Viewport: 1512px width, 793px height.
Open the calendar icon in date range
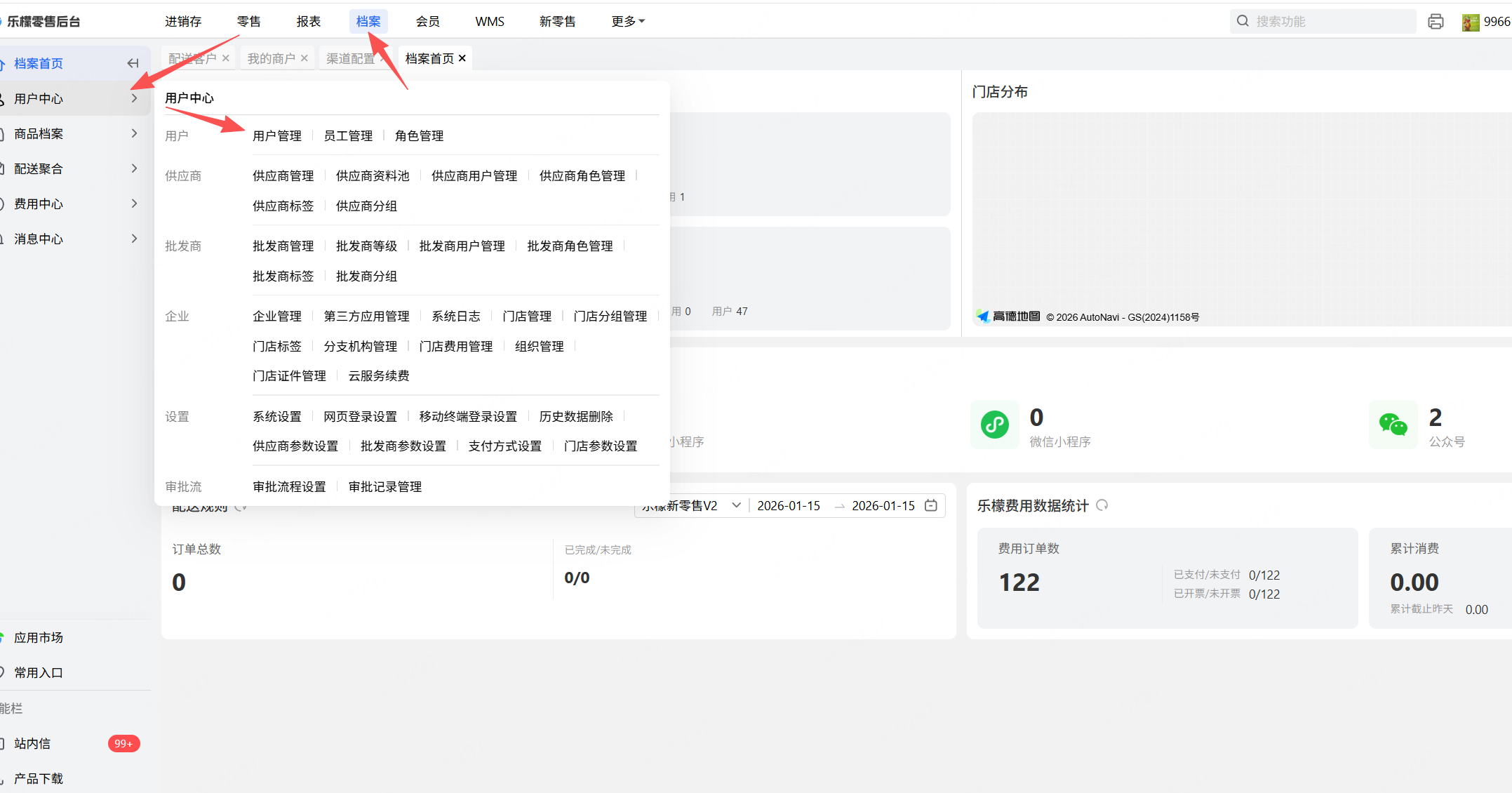click(x=931, y=505)
